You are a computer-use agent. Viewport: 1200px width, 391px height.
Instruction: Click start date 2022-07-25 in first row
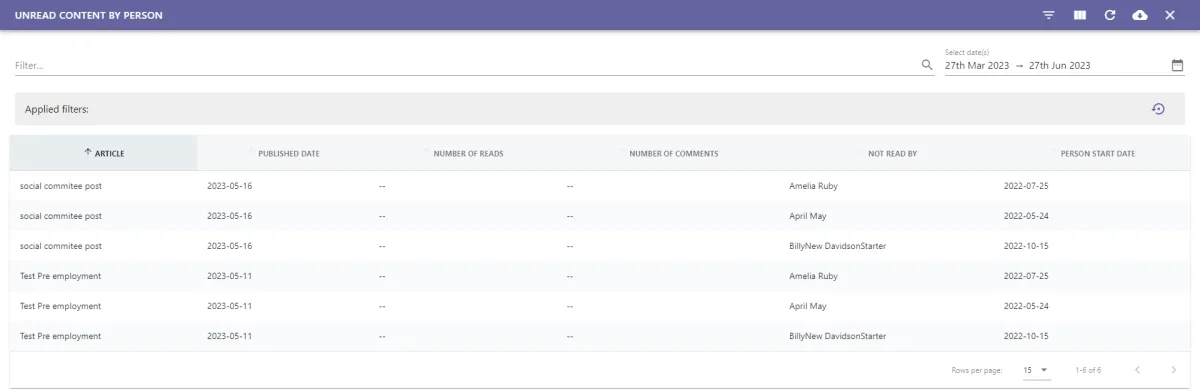(1026, 186)
